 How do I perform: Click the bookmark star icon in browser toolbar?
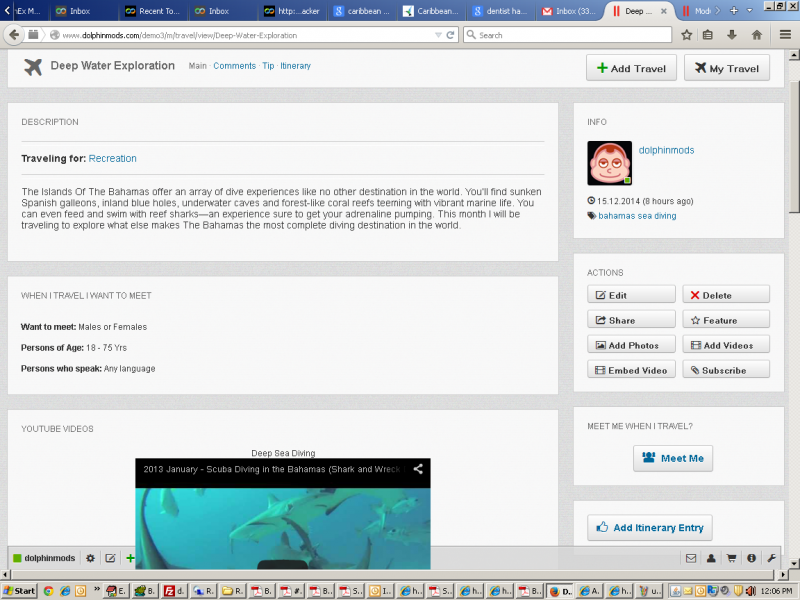[x=687, y=35]
